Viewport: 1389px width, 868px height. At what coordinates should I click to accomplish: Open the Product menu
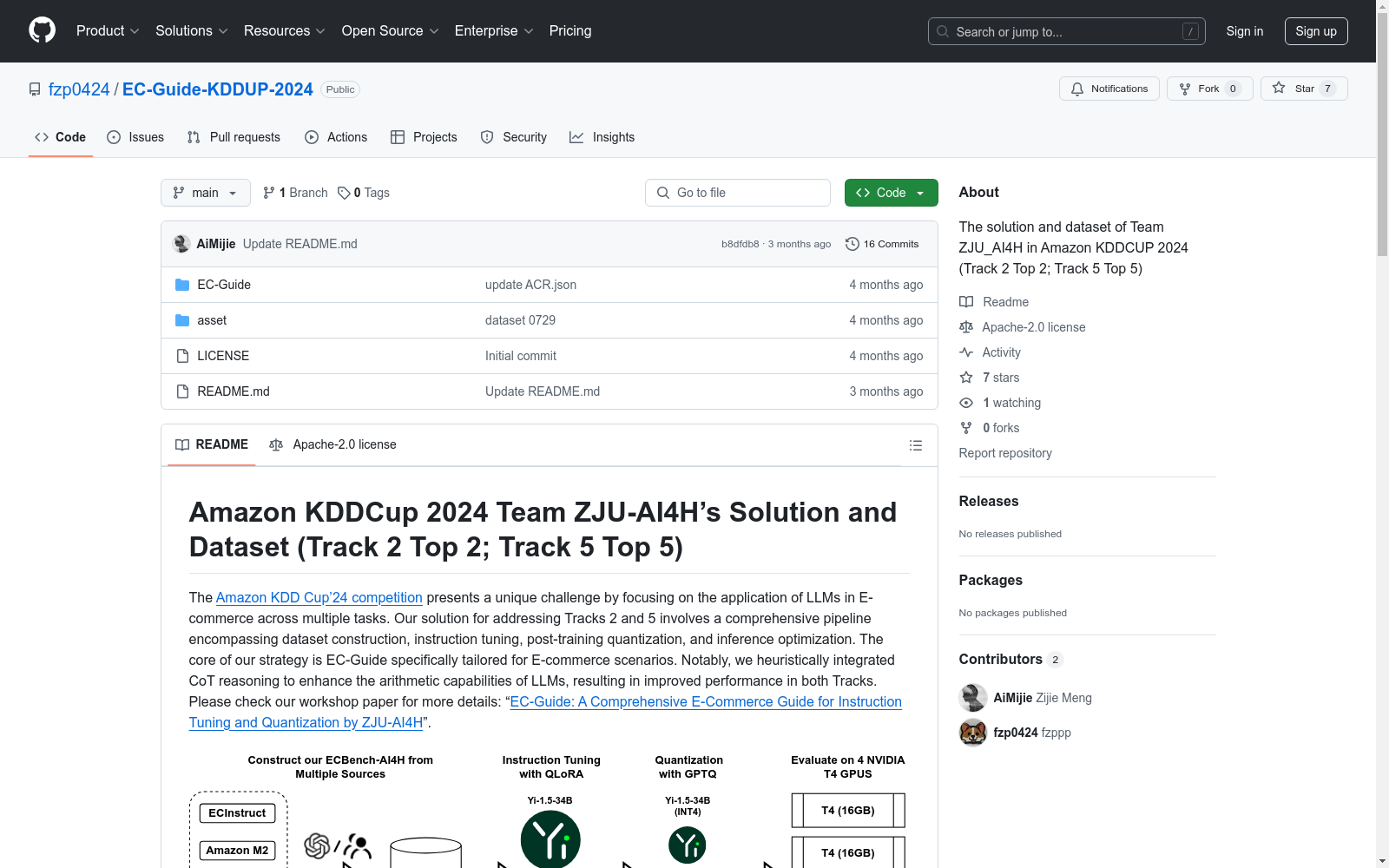pos(108,31)
